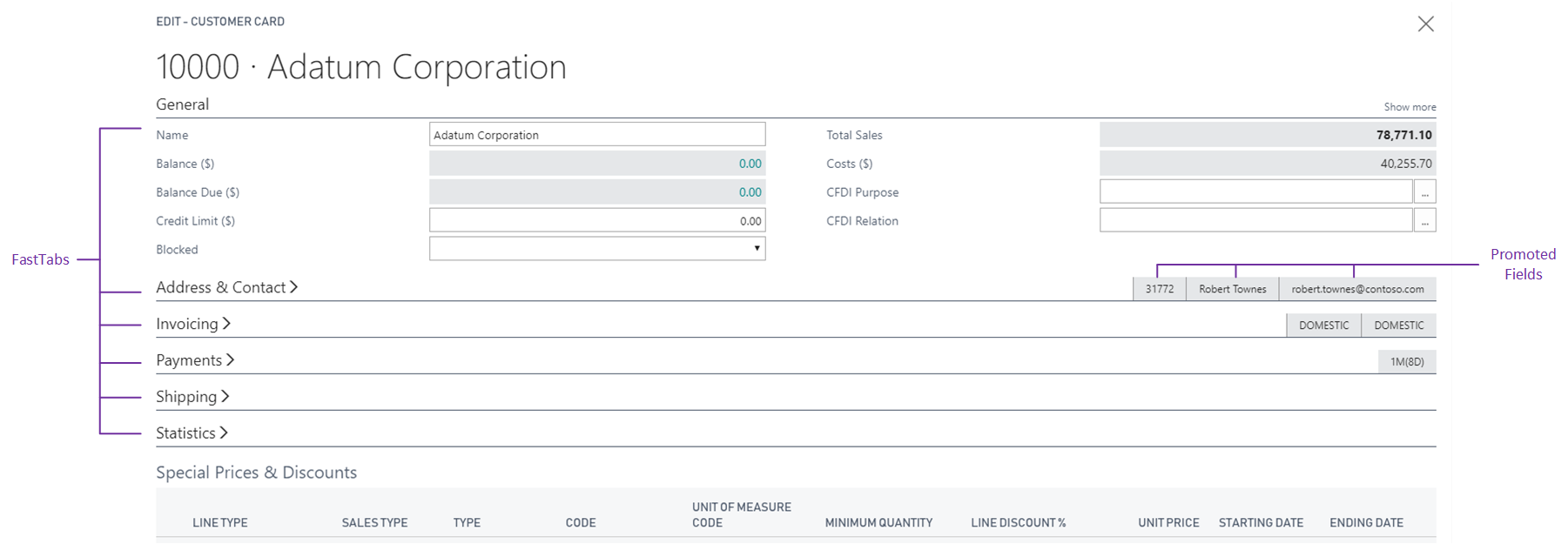
Task: Click the second DOMESTIC promoted field
Action: coord(1399,326)
